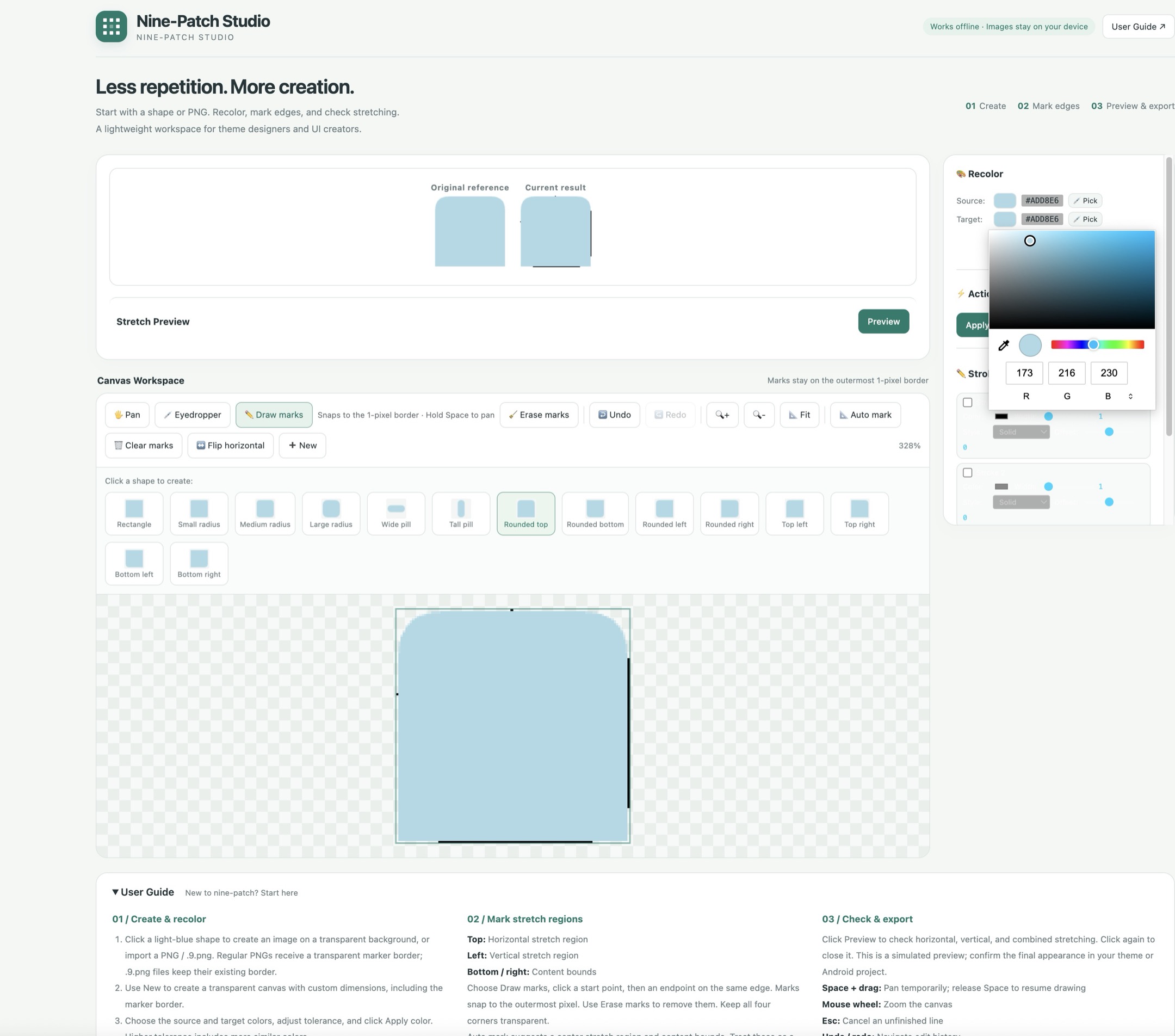
Task: Click the Target hex field #ADD8E6
Action: (1042, 219)
